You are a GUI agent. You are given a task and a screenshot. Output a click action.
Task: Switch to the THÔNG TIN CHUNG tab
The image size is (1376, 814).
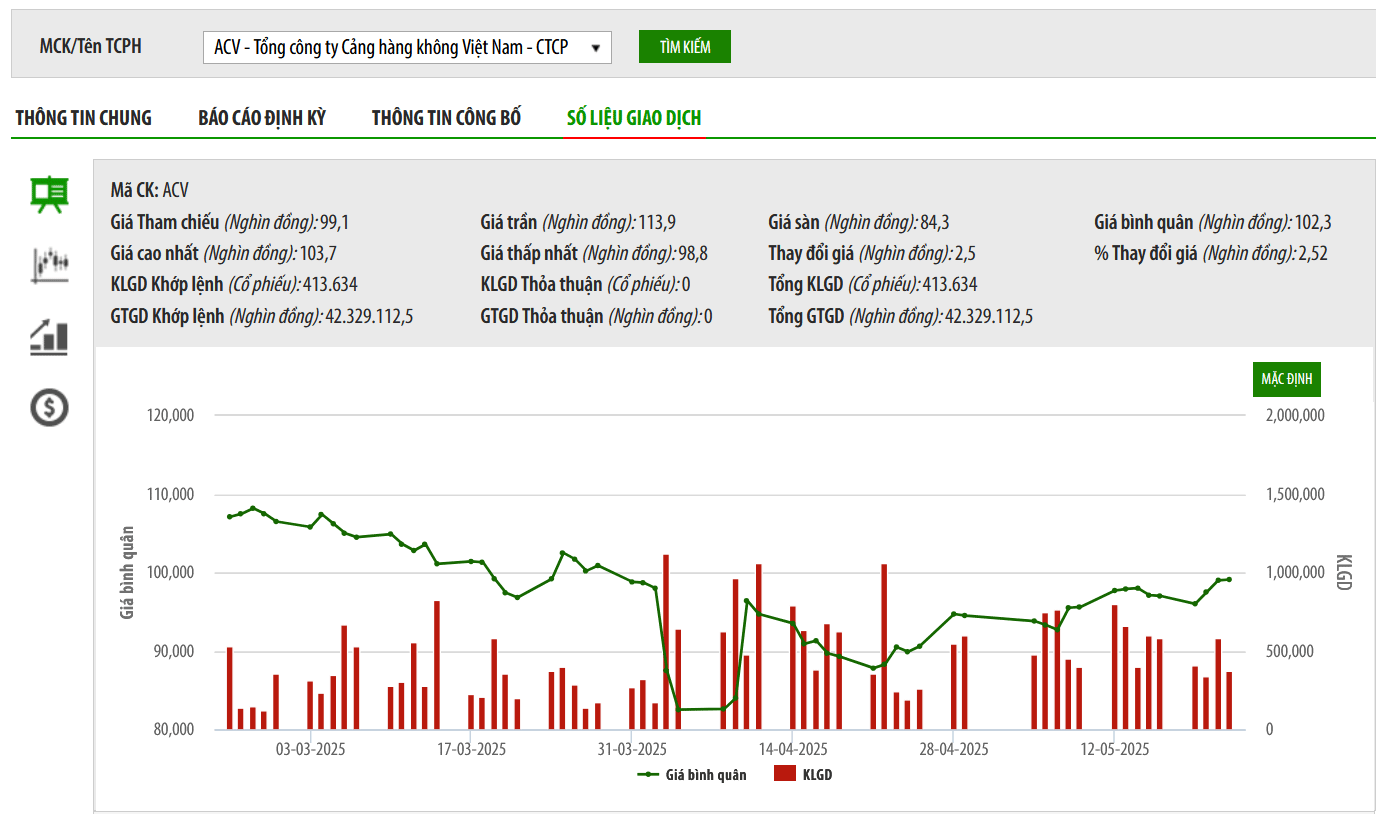(x=84, y=118)
